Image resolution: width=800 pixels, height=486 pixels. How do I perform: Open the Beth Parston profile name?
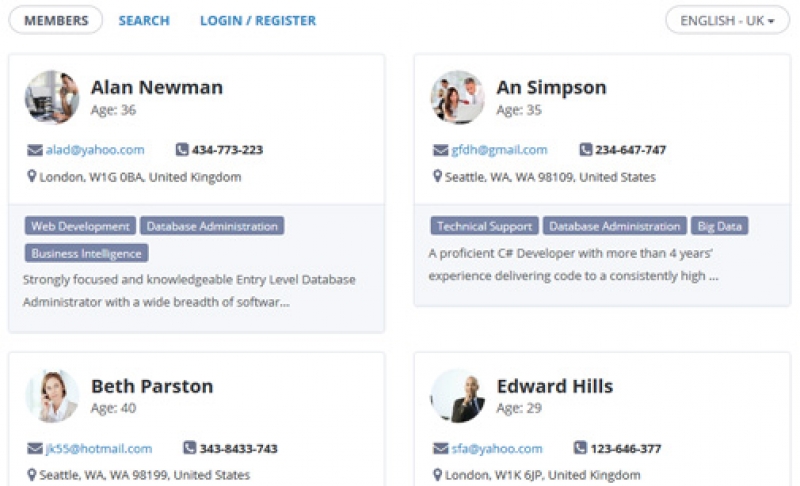152,386
